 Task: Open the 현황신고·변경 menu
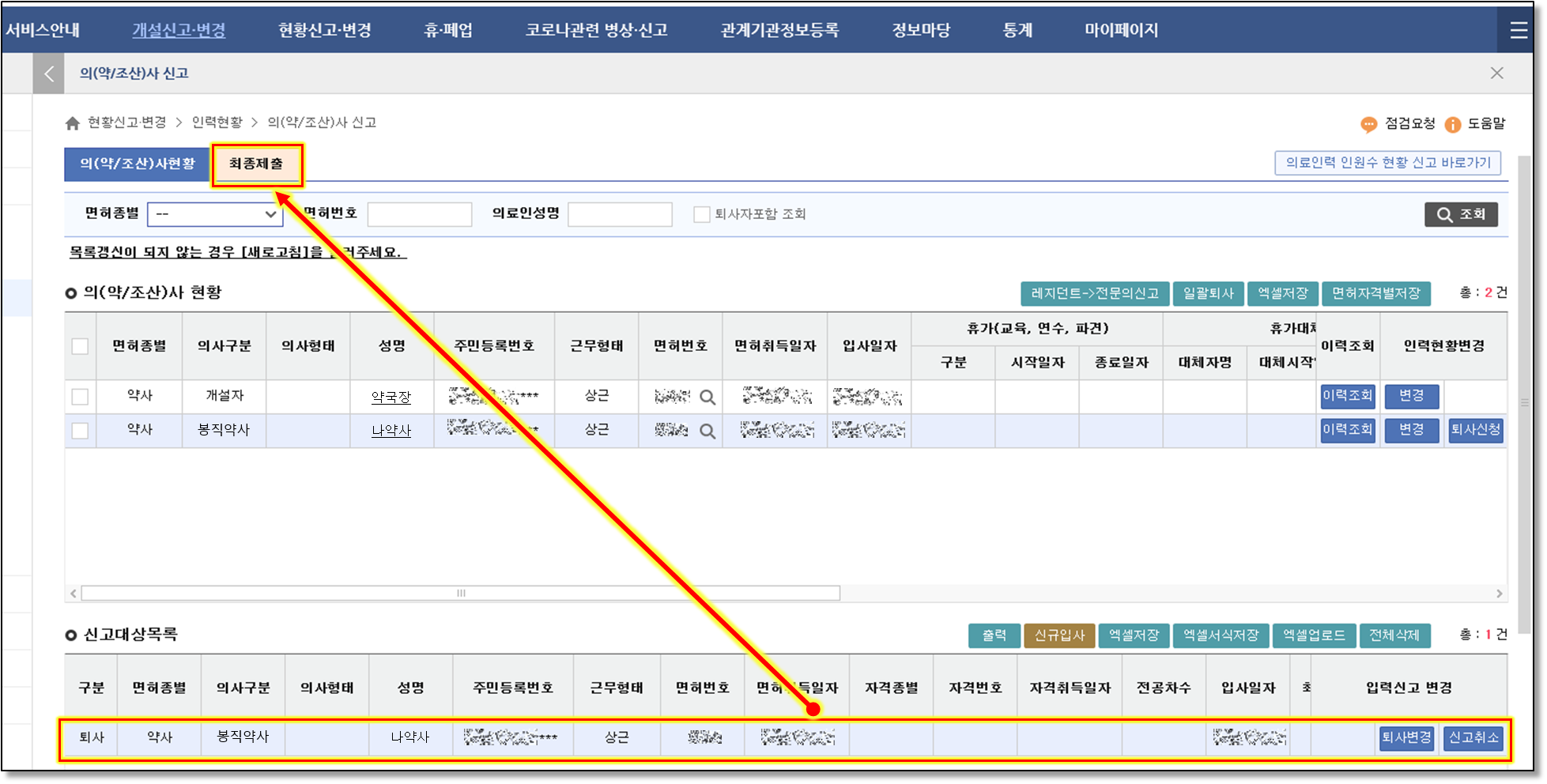tap(324, 30)
